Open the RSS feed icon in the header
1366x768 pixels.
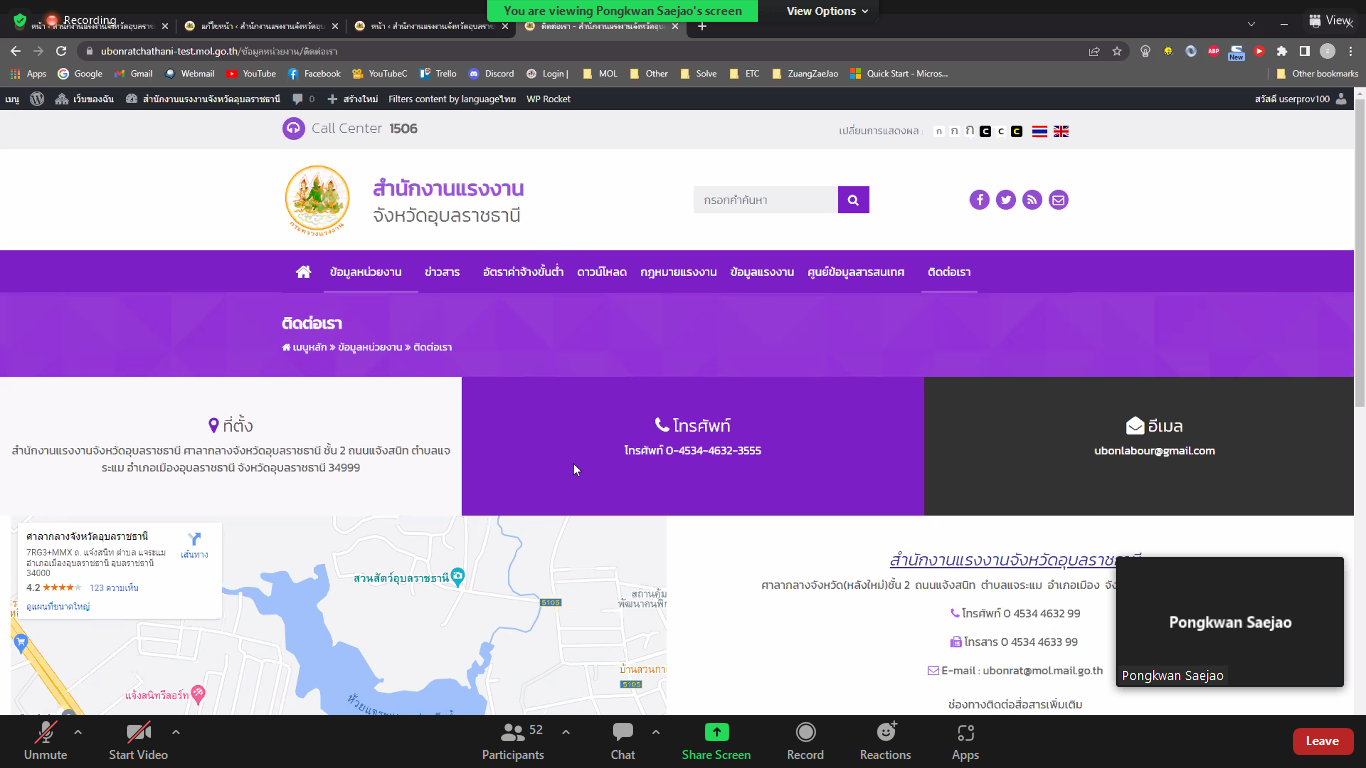pyautogui.click(x=1032, y=200)
